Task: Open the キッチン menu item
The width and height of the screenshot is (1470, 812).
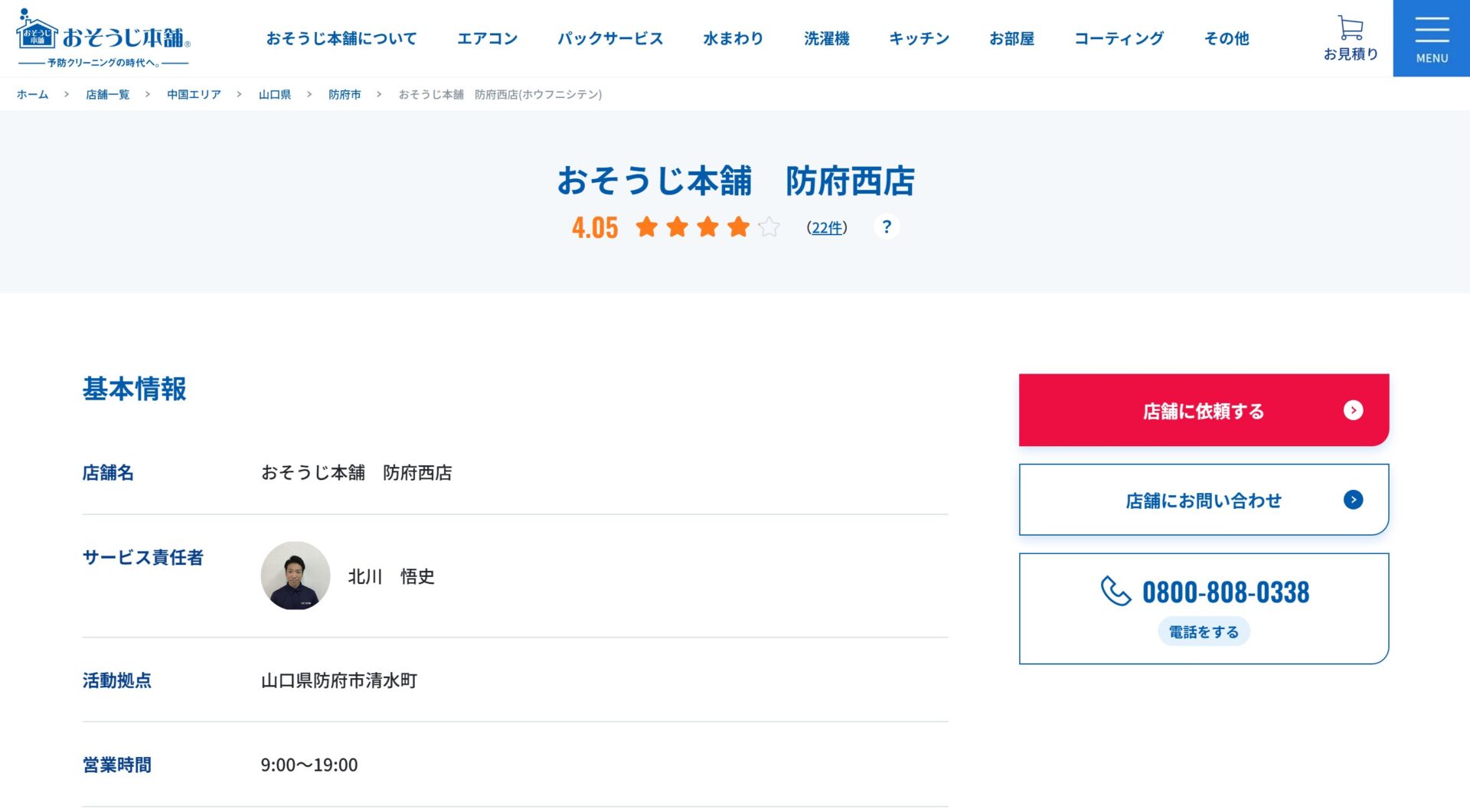Action: pyautogui.click(x=919, y=38)
